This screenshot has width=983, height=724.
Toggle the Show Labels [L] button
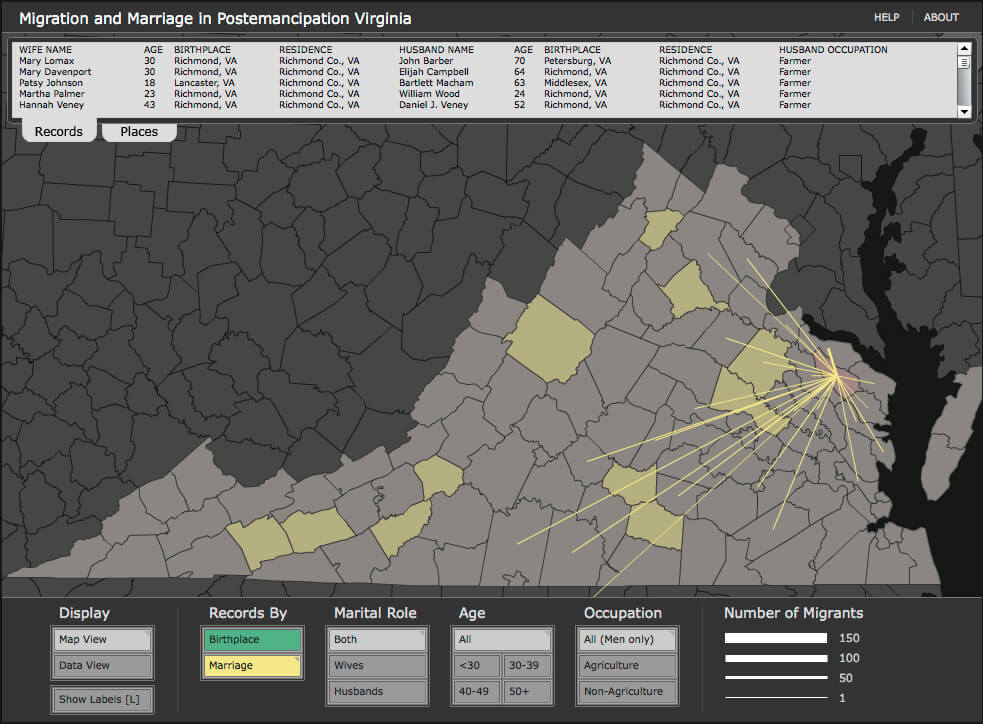[x=102, y=699]
